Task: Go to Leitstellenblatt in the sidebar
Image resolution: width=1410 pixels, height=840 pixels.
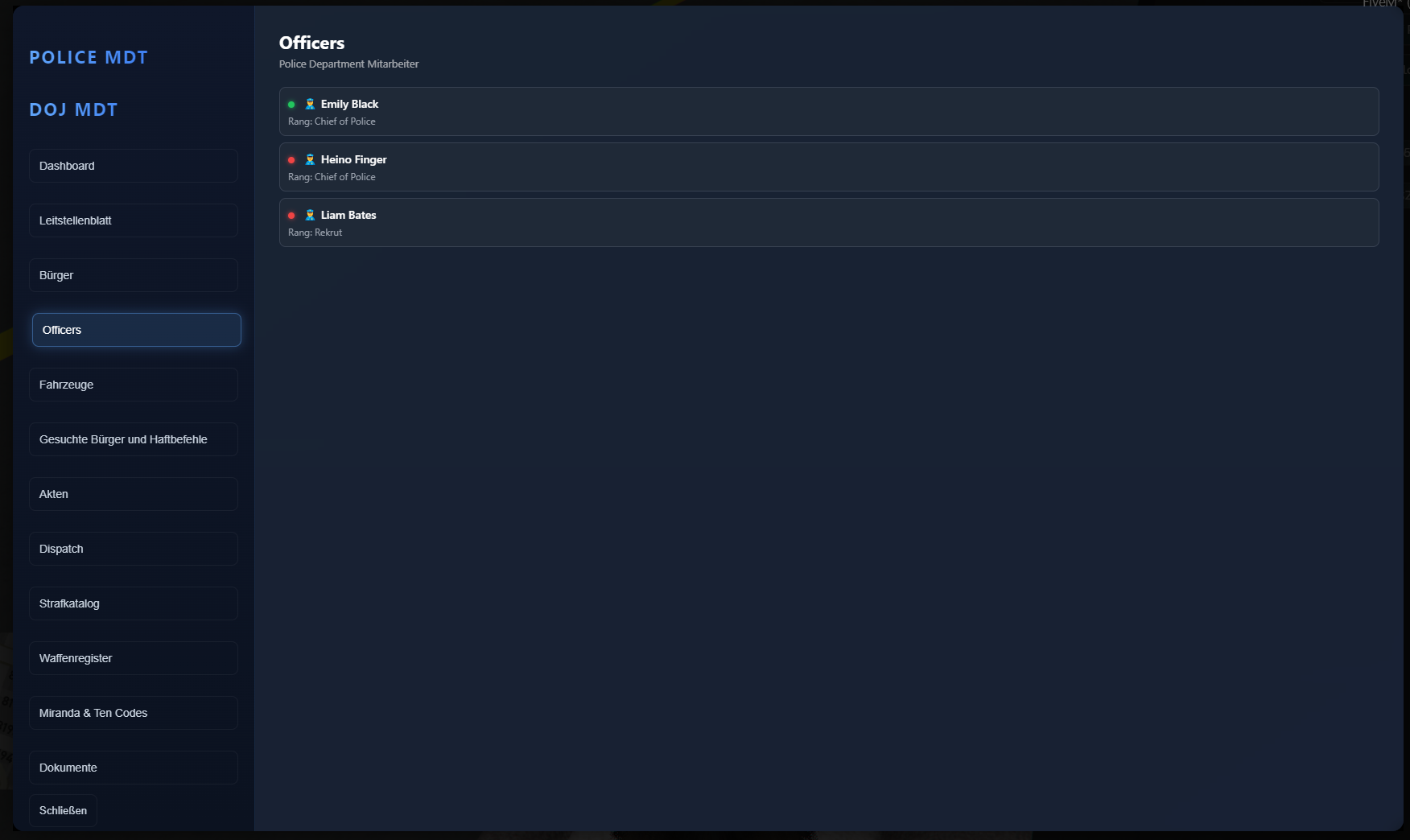Action: point(134,220)
